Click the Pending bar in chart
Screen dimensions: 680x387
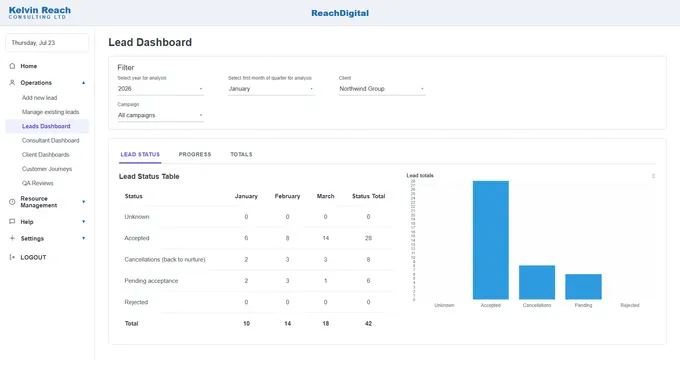pos(583,287)
